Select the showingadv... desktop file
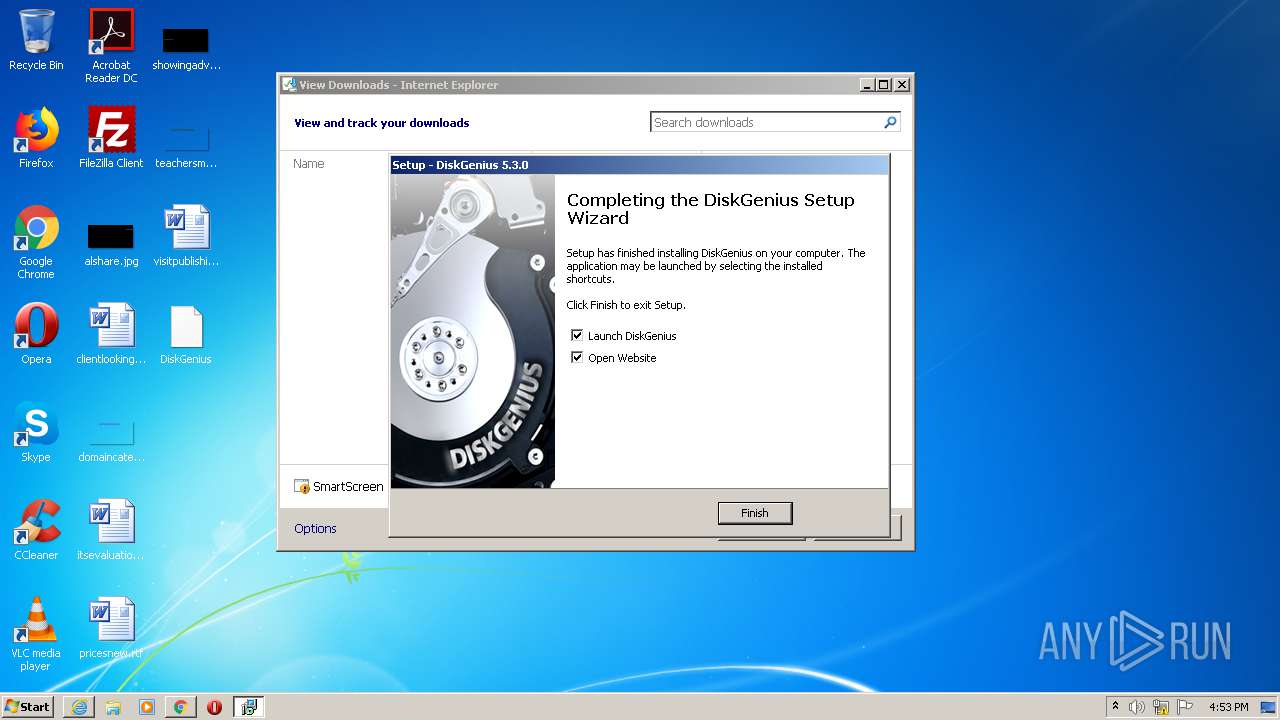1280x720 pixels. coord(186,48)
